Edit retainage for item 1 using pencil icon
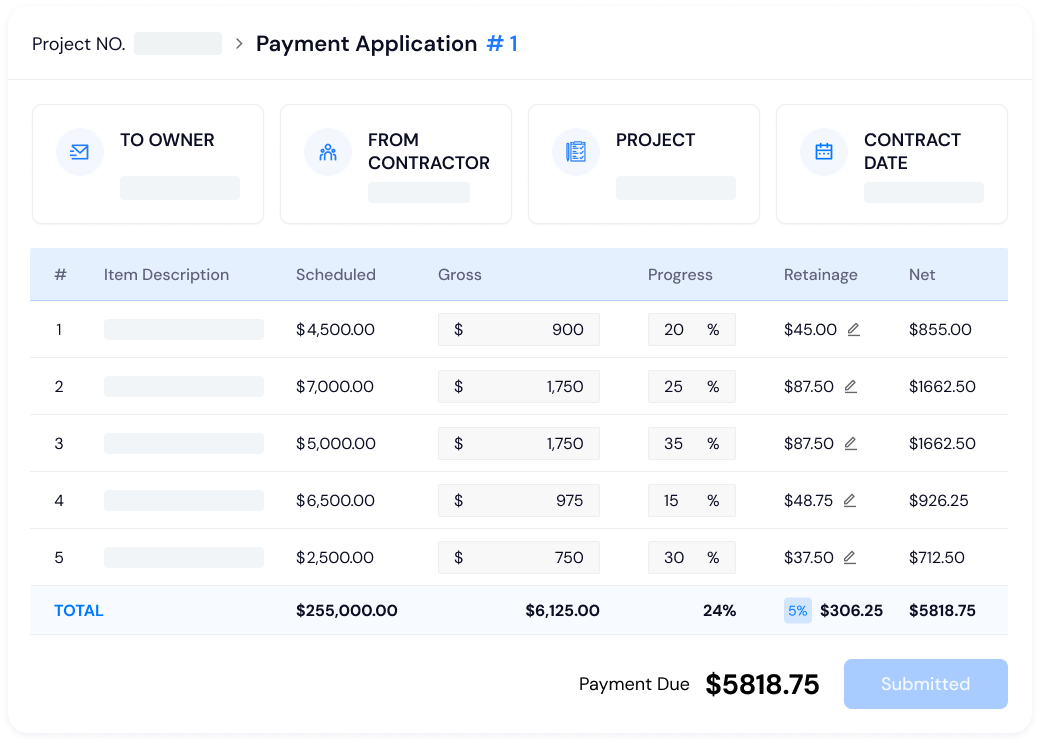Screen dimensions: 1040x743 [x=852, y=329]
